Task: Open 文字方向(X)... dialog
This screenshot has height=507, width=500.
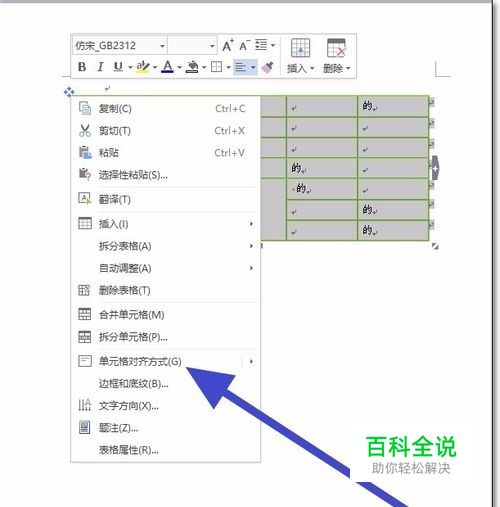Action: pos(165,406)
